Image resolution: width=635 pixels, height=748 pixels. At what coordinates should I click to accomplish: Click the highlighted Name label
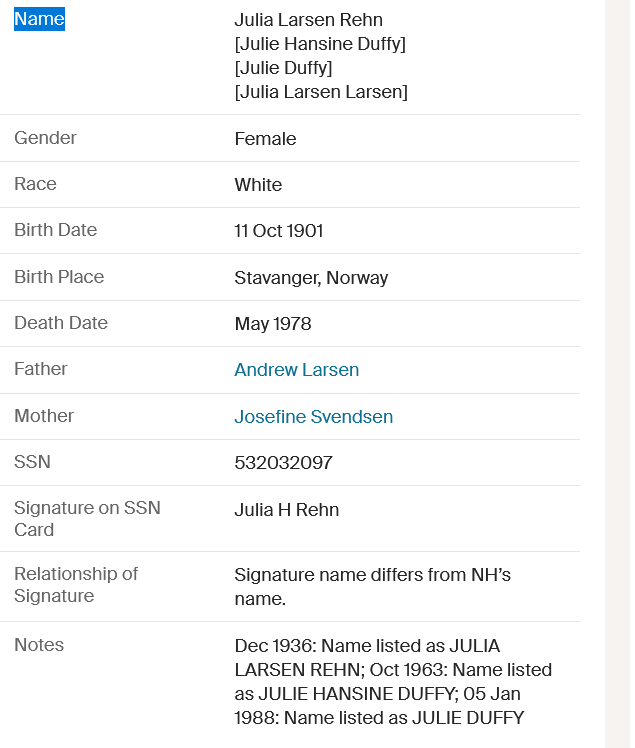pyautogui.click(x=39, y=19)
